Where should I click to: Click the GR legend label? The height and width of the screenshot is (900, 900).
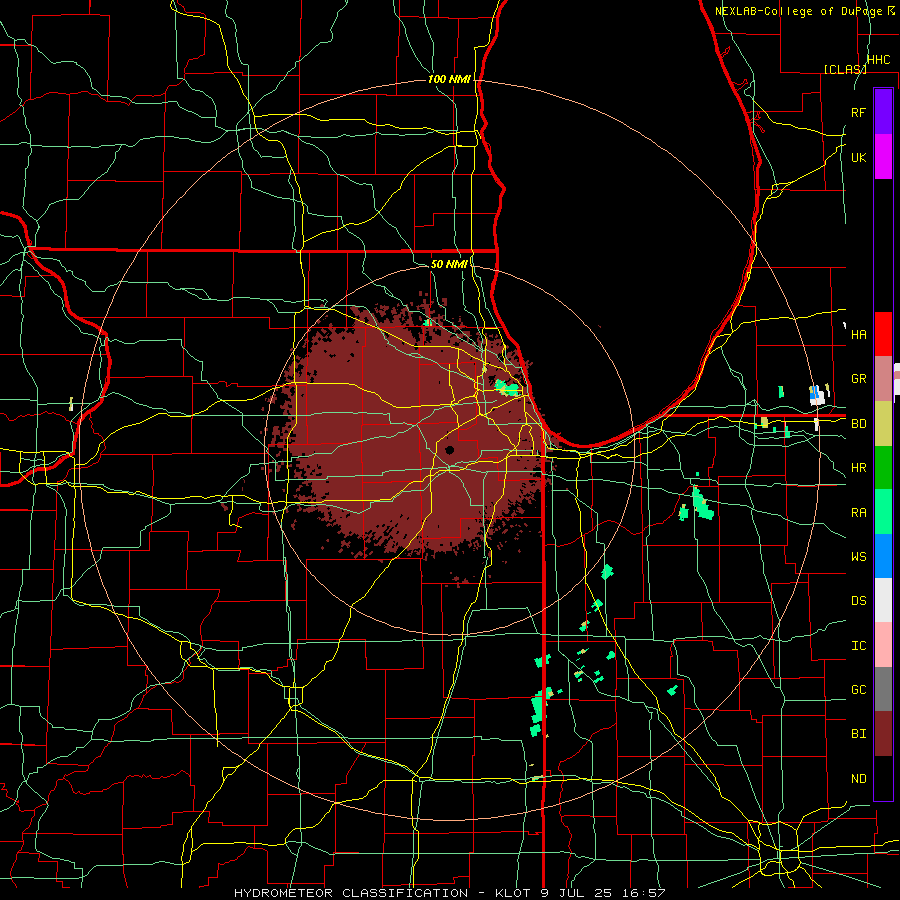(858, 379)
